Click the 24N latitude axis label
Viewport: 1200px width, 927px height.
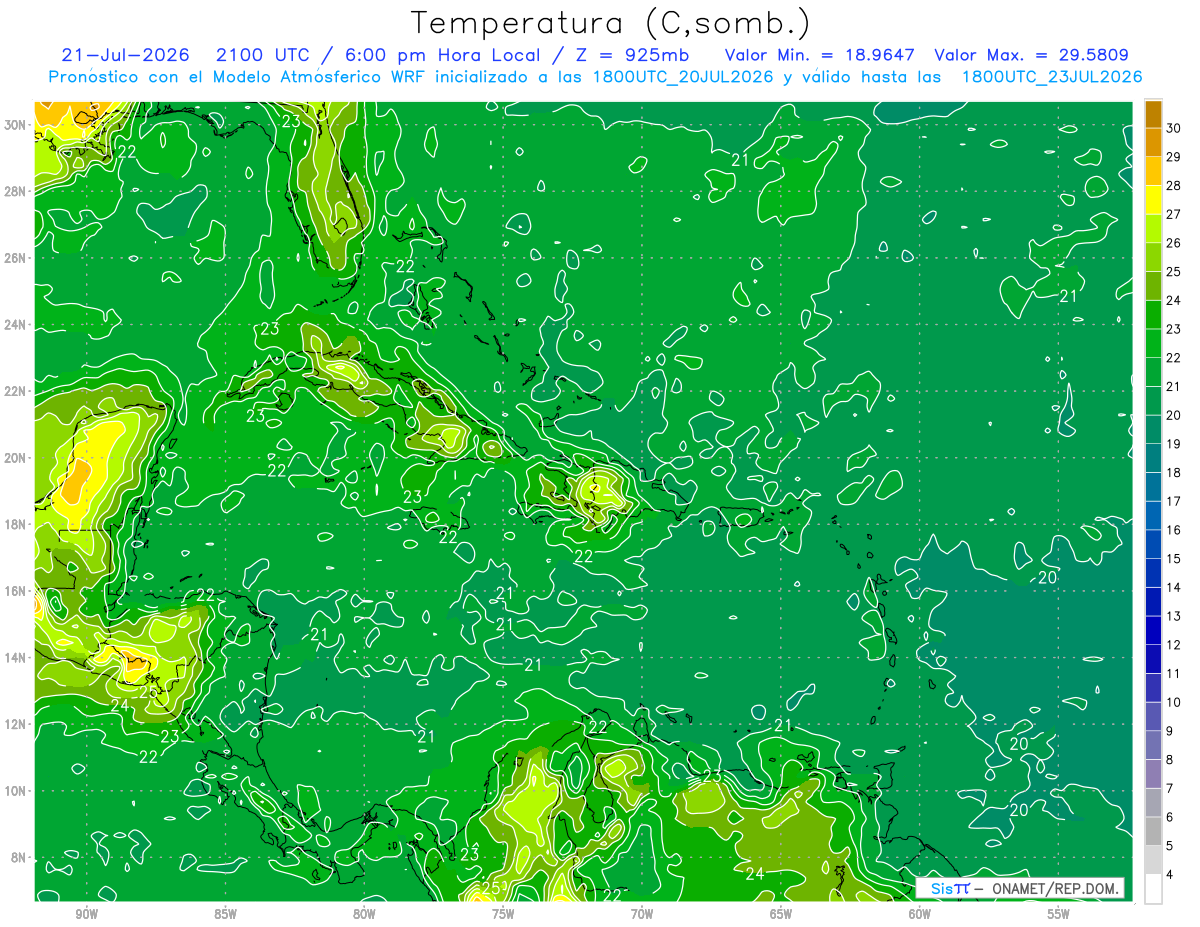click(x=17, y=325)
